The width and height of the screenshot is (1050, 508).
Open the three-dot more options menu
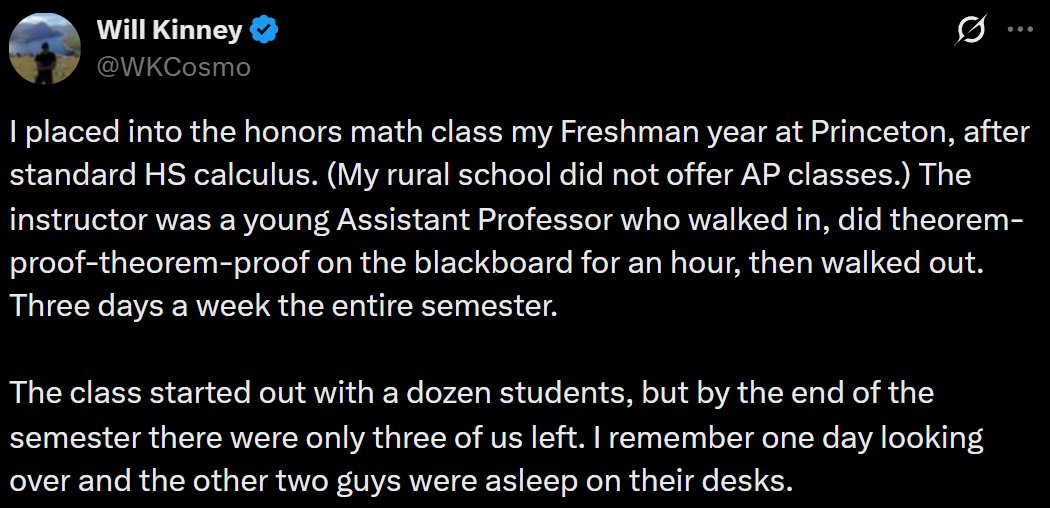tap(1019, 30)
